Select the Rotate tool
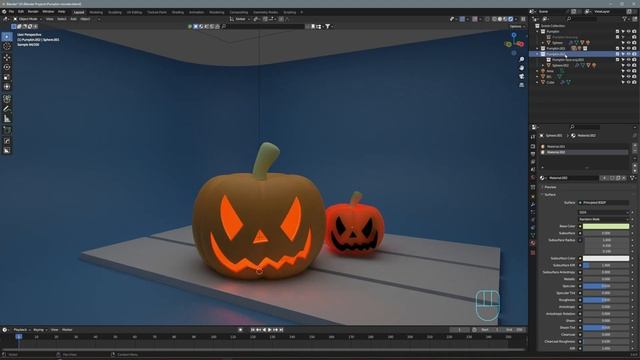640x360 pixels. pos(7,67)
